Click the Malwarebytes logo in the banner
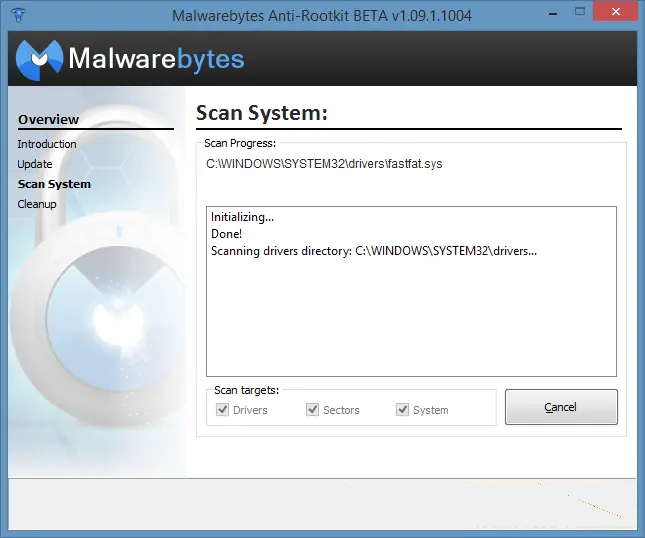Viewport: 645px width, 538px height. 130,59
